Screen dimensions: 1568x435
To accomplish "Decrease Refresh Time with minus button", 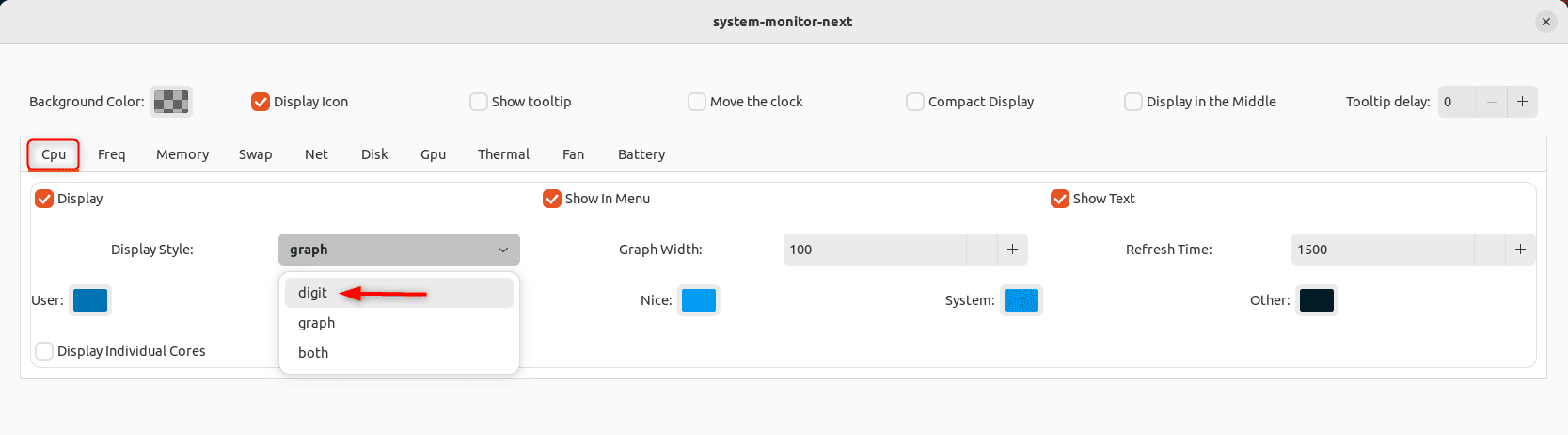I will pyautogui.click(x=1490, y=250).
